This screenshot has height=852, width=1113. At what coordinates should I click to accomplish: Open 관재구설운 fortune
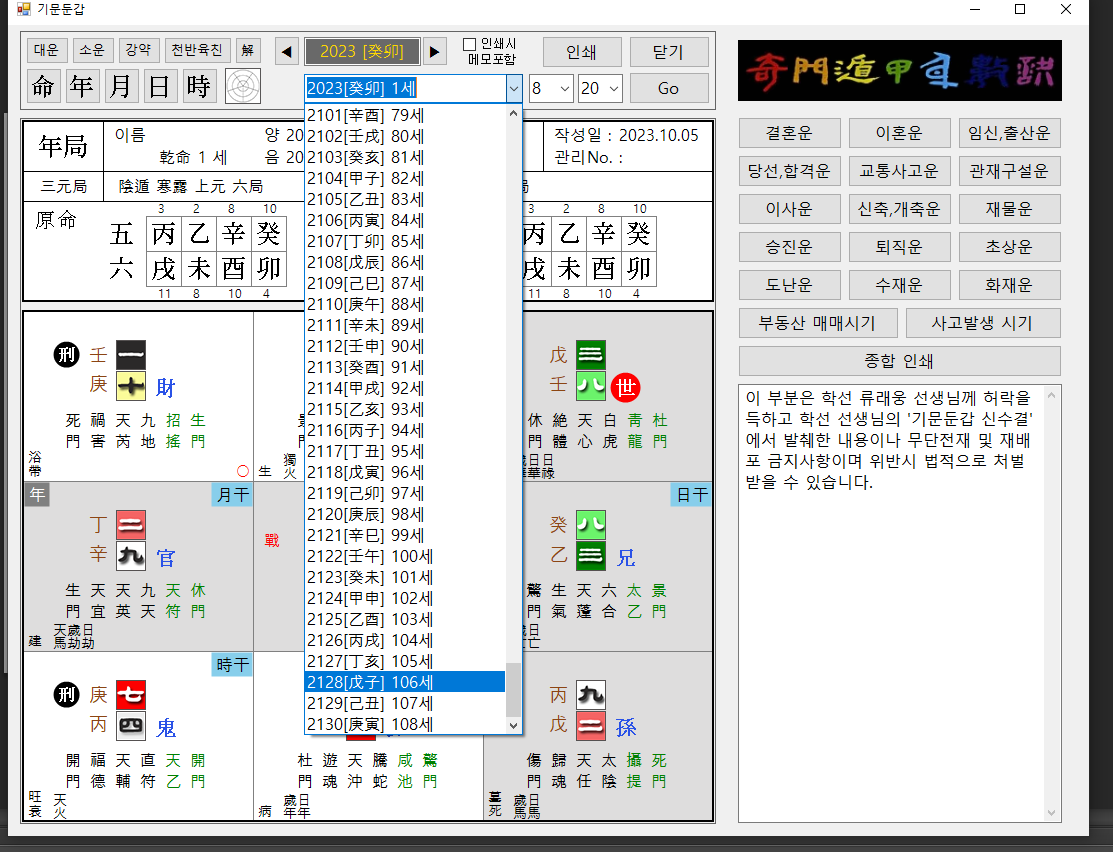tap(1009, 171)
